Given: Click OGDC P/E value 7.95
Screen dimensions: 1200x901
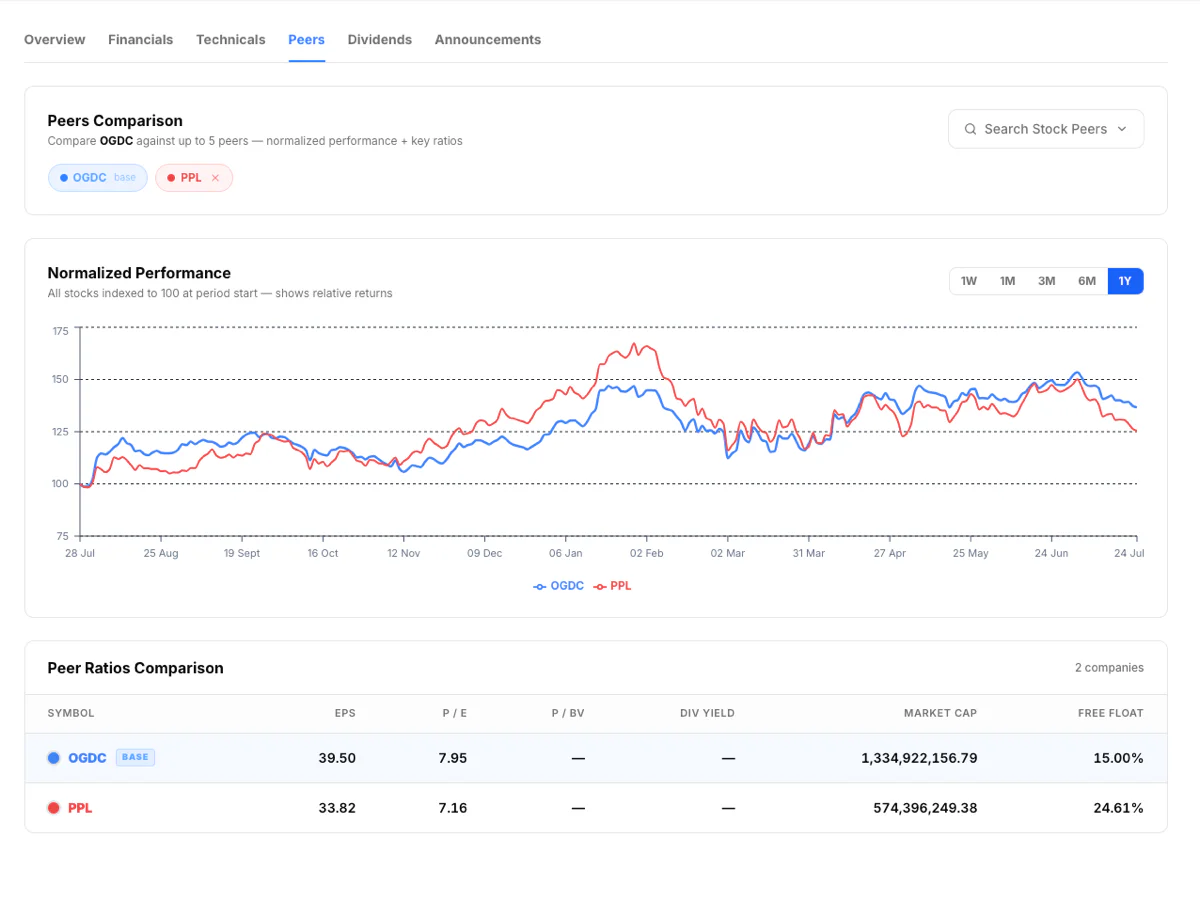Looking at the screenshot, I should pyautogui.click(x=452, y=758).
